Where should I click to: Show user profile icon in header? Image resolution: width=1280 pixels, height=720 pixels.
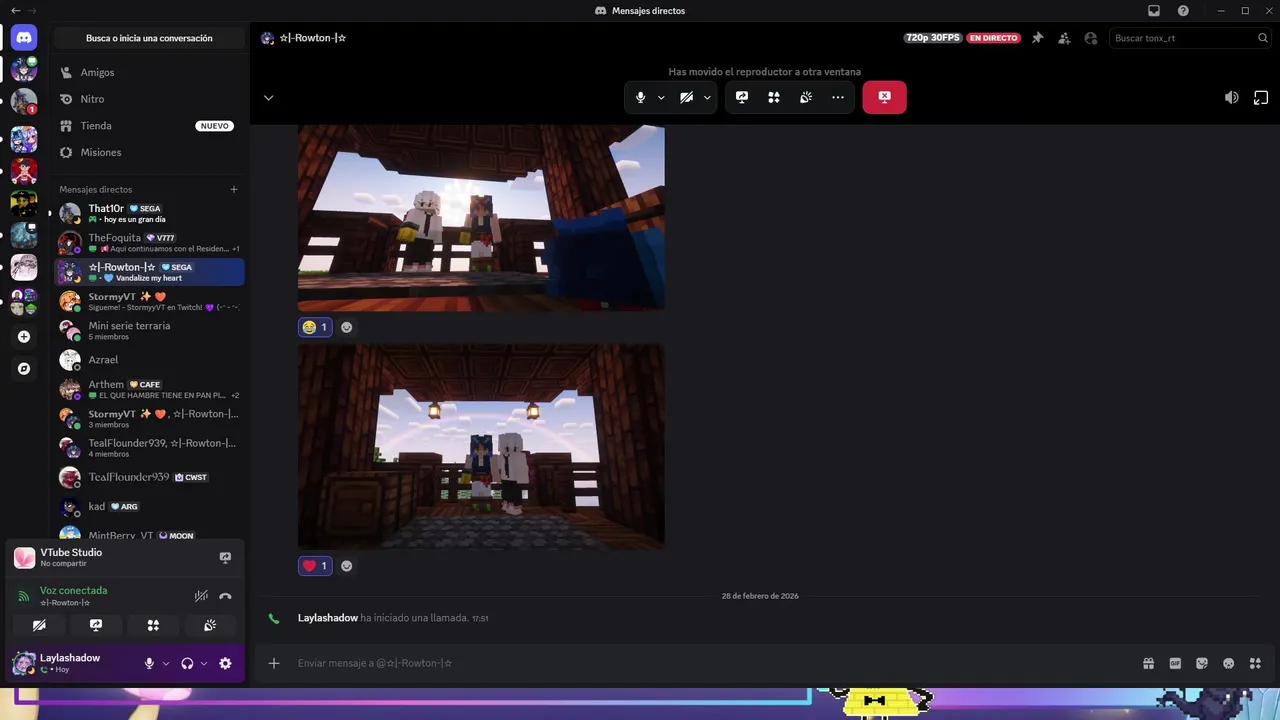point(1091,38)
